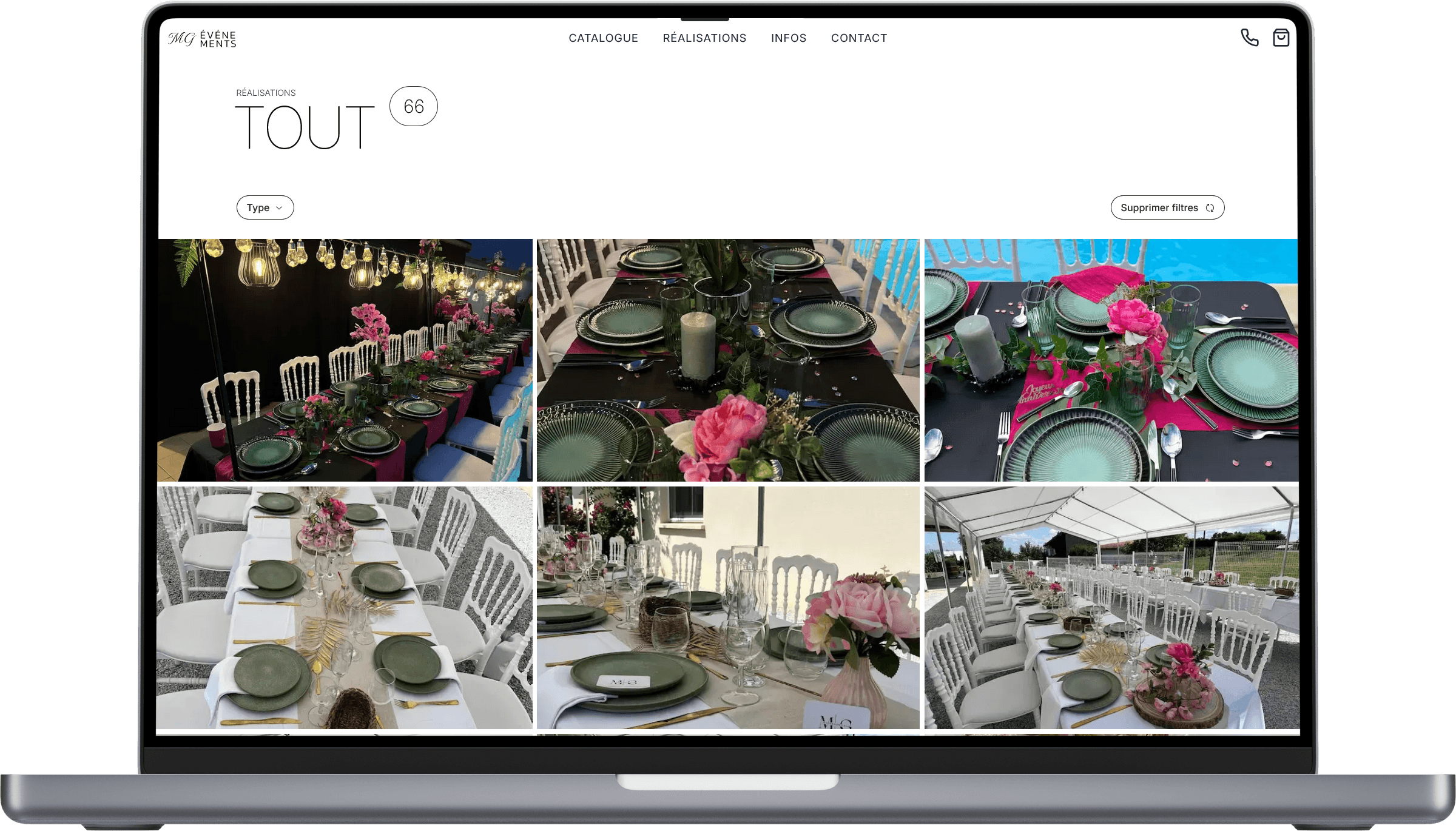Click the TOUT page heading
Viewport: 1456px width, 831px height.
click(305, 127)
